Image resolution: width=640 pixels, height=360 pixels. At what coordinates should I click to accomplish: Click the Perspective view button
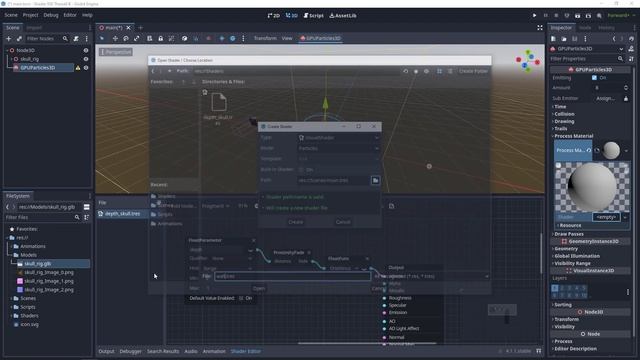point(116,52)
